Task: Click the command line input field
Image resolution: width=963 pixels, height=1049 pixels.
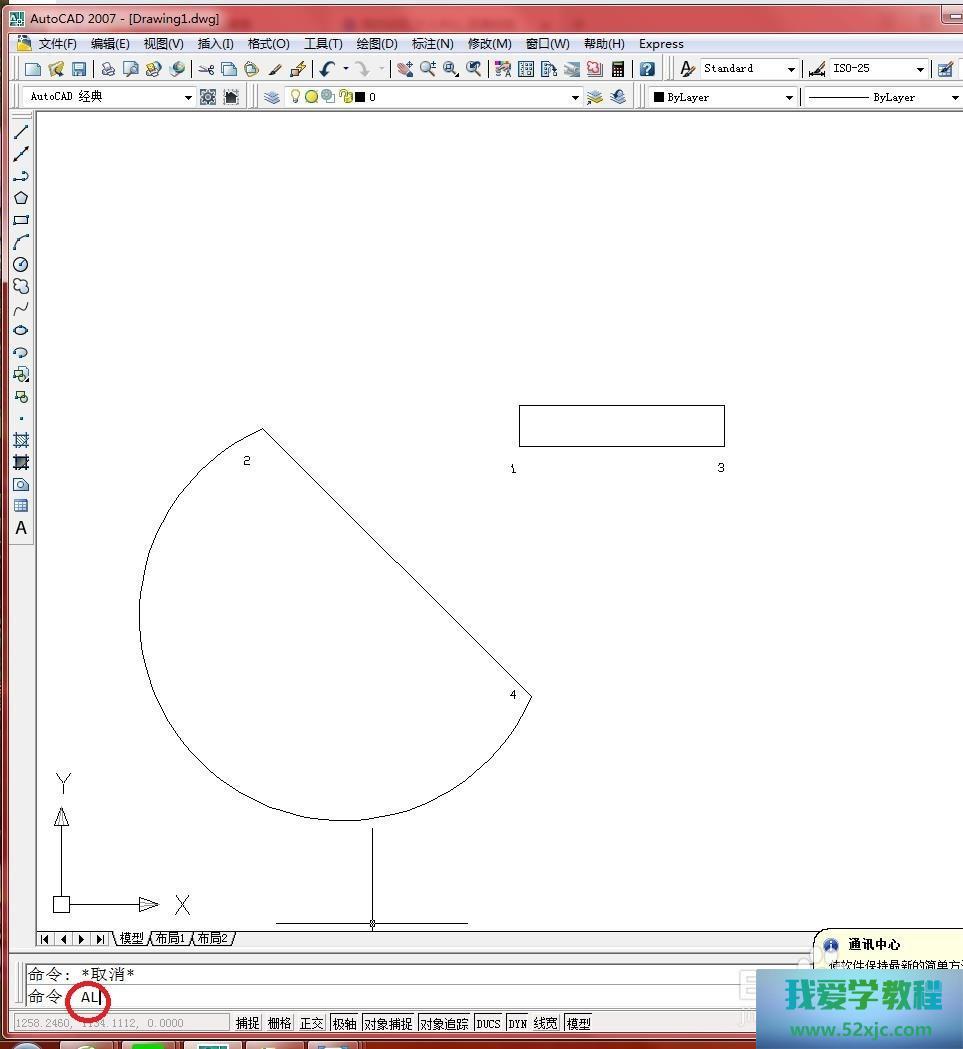Action: pyautogui.click(x=400, y=997)
